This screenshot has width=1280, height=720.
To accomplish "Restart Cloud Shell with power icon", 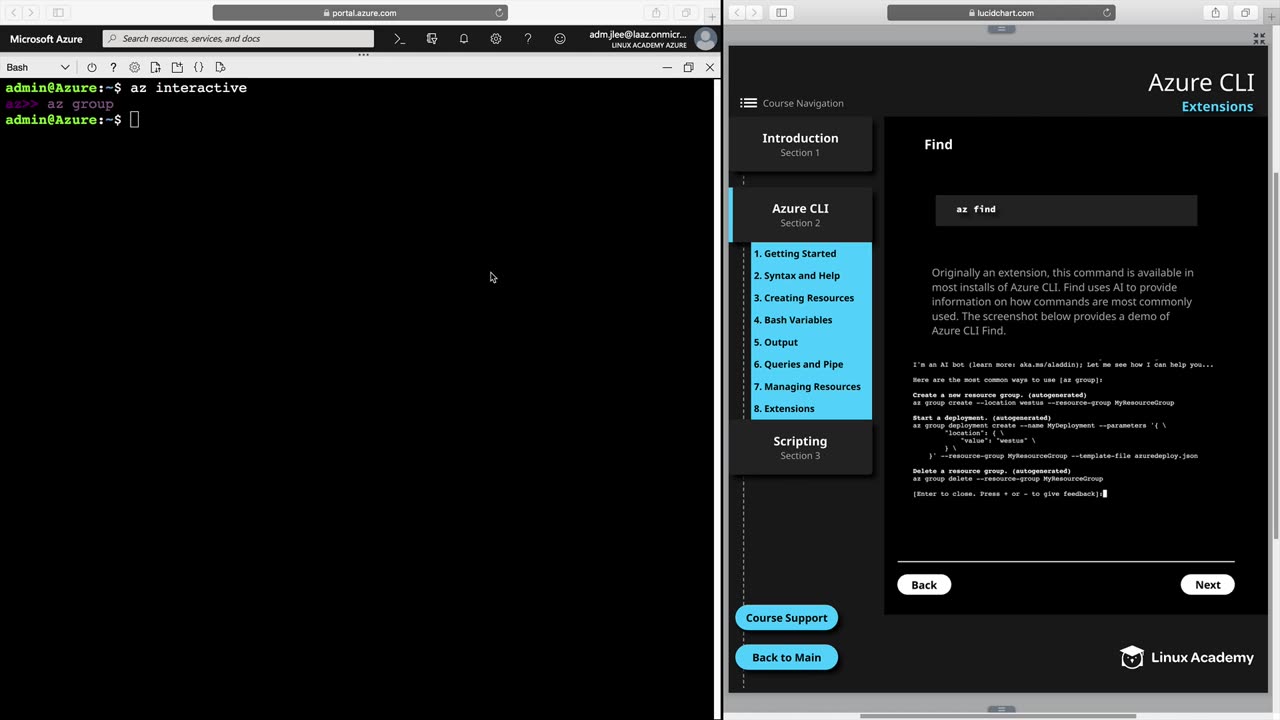I will (92, 67).
